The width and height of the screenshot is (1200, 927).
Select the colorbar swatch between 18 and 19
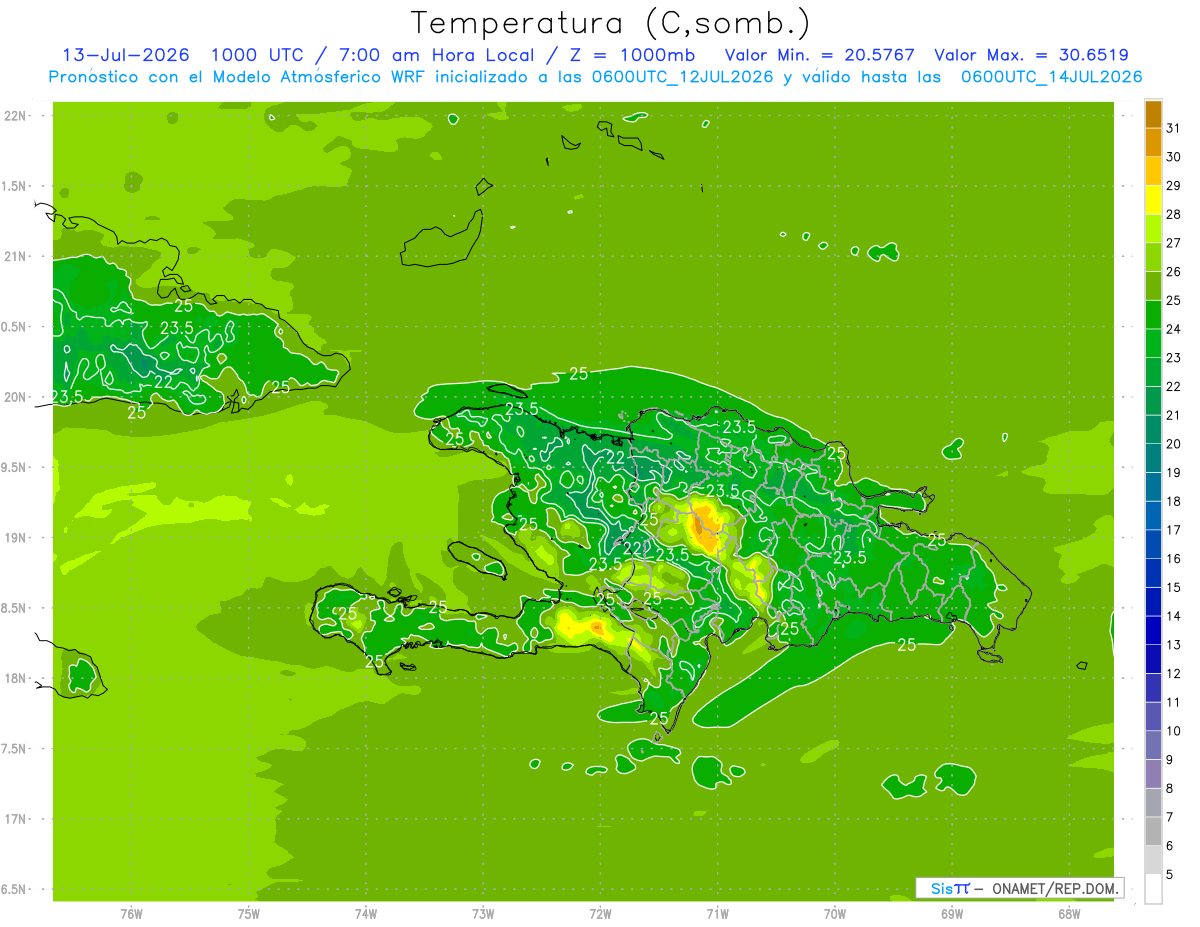tap(1153, 487)
